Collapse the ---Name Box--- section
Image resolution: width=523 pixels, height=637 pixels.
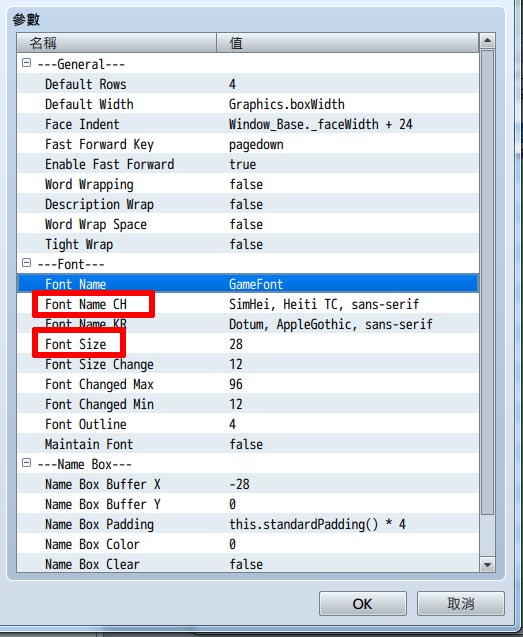pos(26,463)
